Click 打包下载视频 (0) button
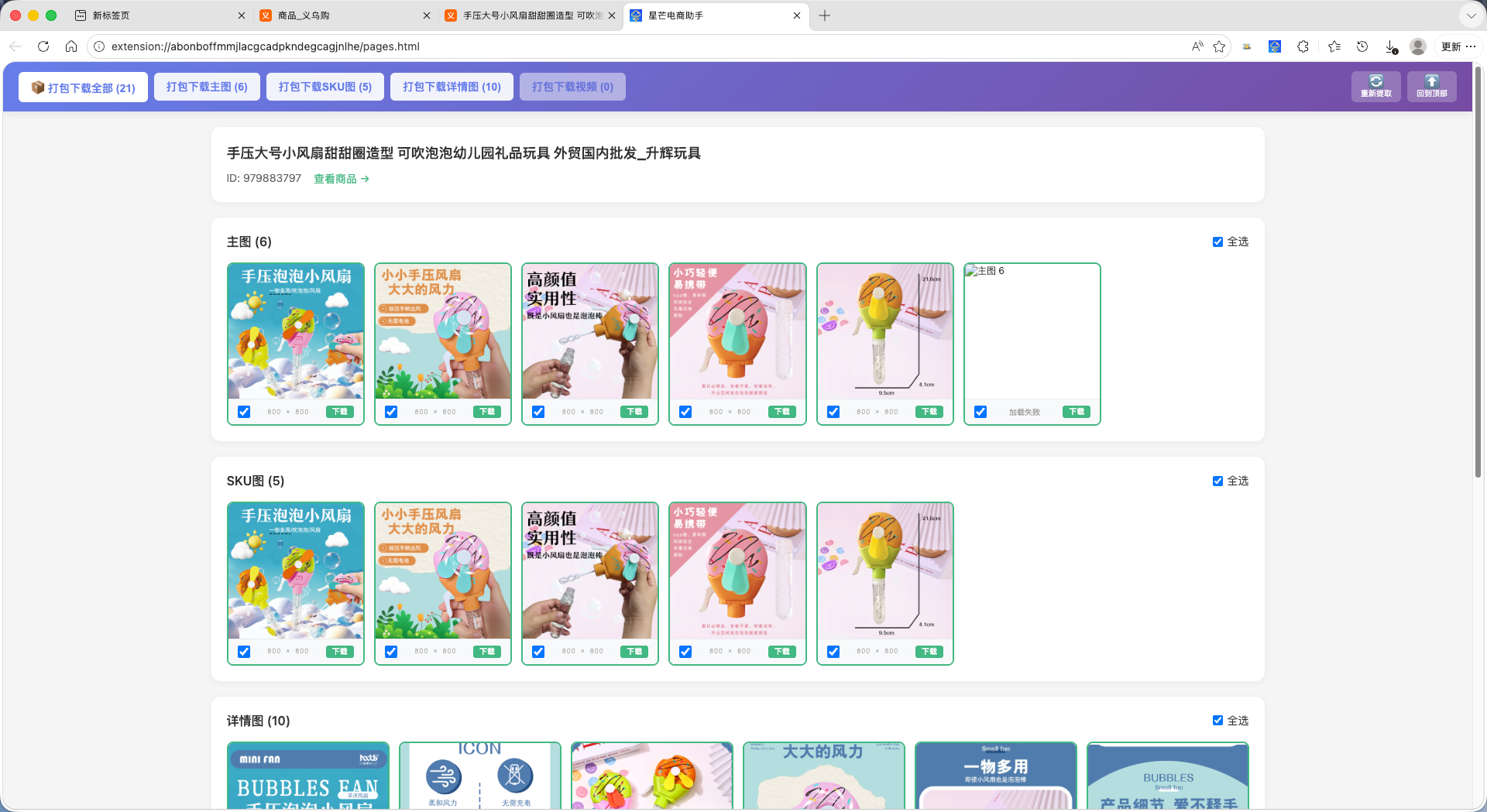1487x812 pixels. pyautogui.click(x=572, y=87)
